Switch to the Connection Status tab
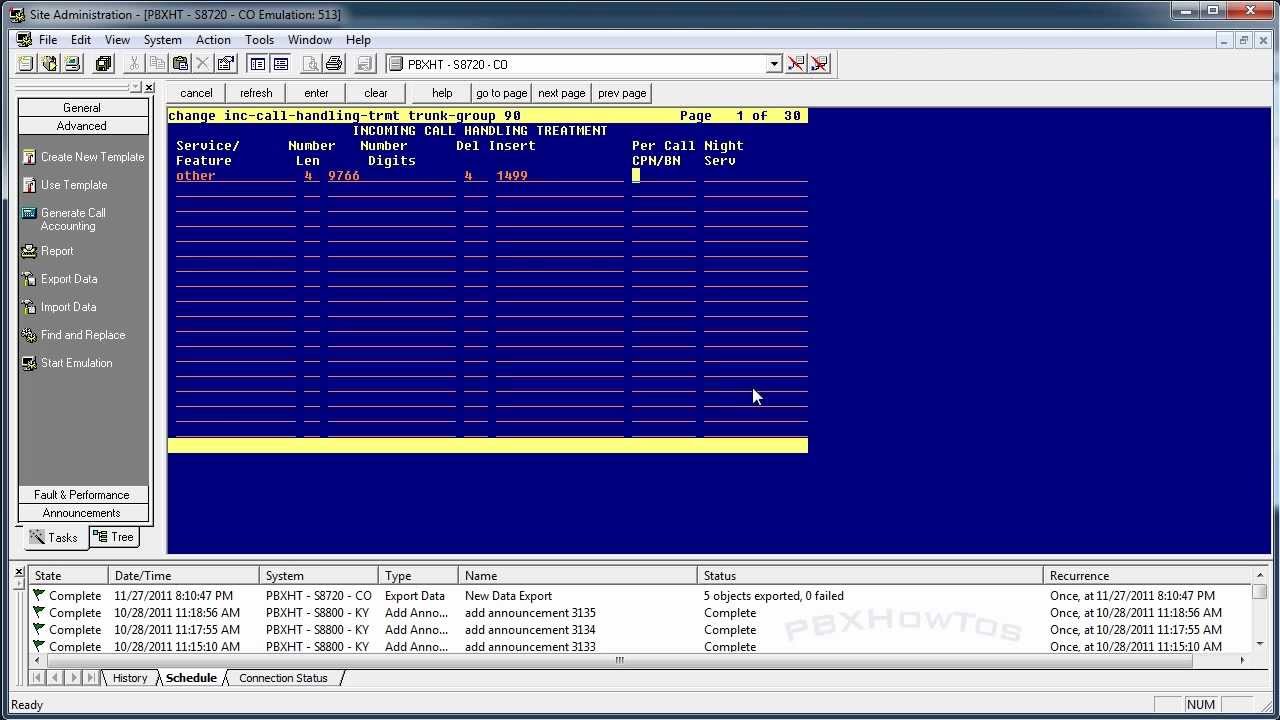Viewport: 1280px width, 720px height. coord(283,678)
